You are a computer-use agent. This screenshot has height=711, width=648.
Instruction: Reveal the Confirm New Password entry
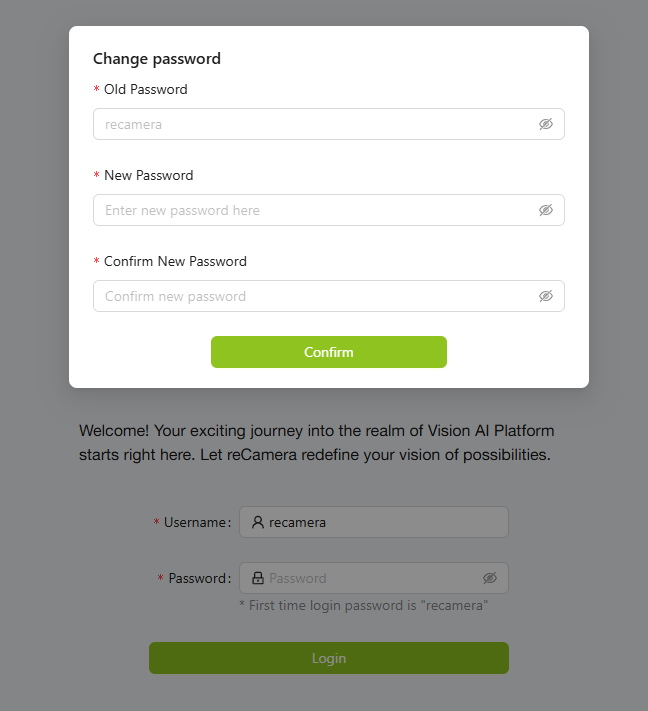coord(546,296)
